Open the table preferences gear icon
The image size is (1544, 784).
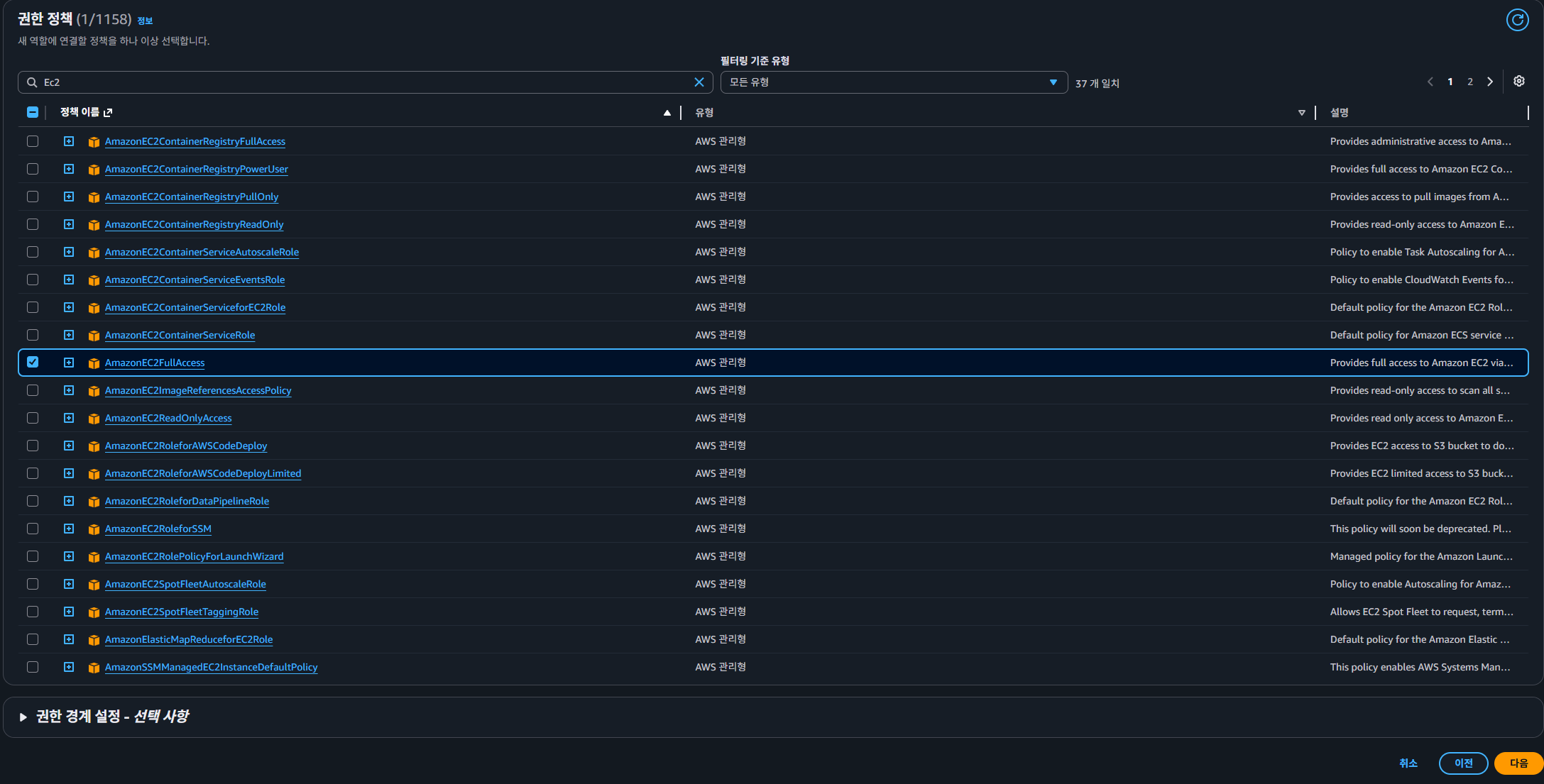[1519, 82]
